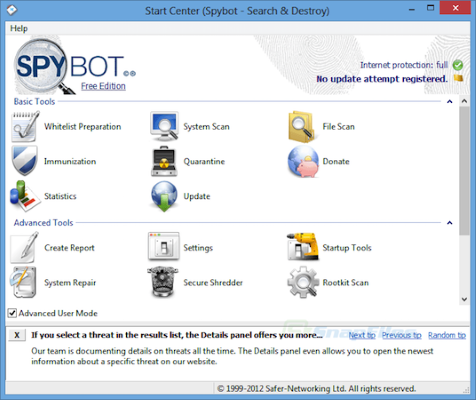Start Rootkit Scan gear icon
Screen dimensions: 476x400
tap(303, 282)
